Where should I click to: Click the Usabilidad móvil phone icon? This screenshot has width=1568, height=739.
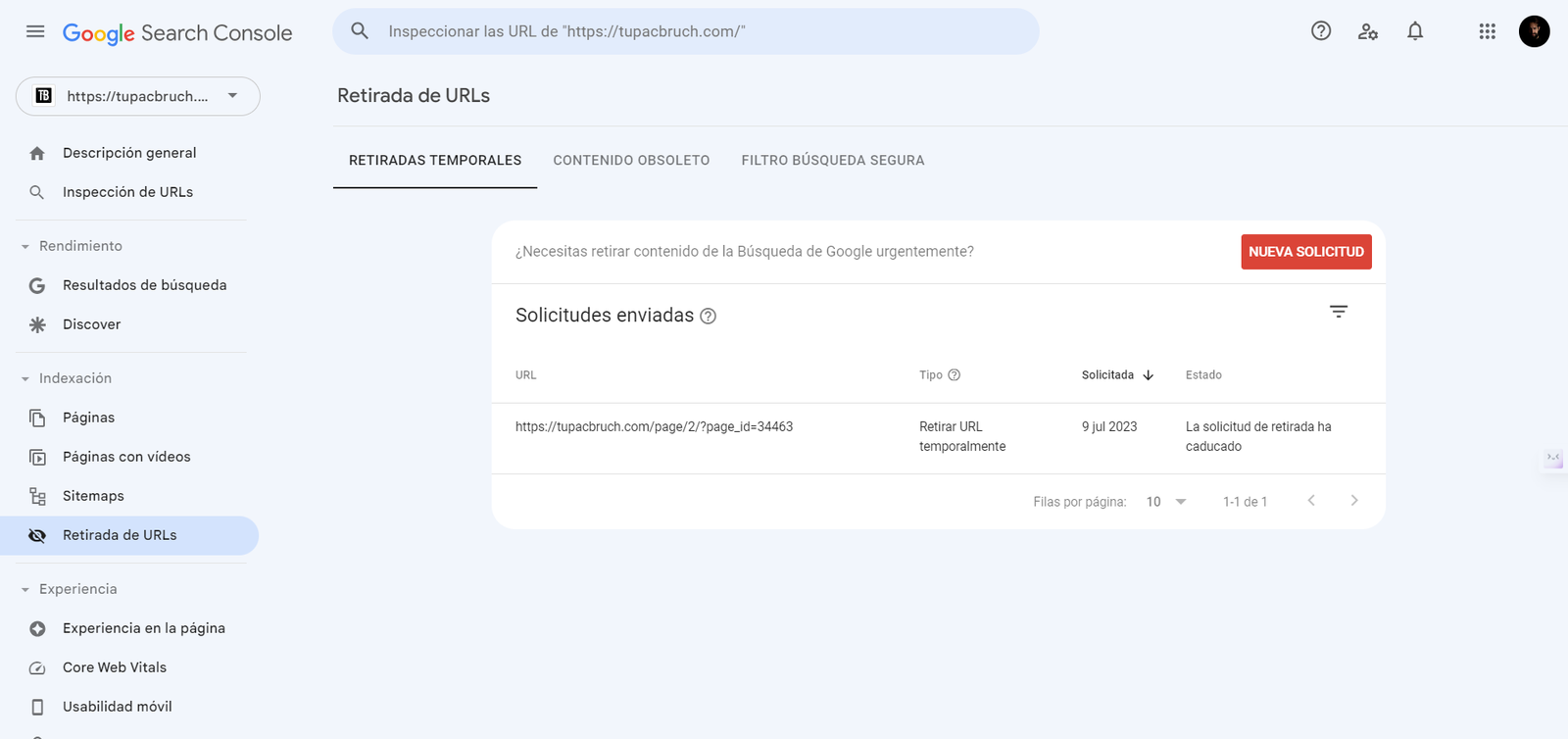pyautogui.click(x=37, y=707)
